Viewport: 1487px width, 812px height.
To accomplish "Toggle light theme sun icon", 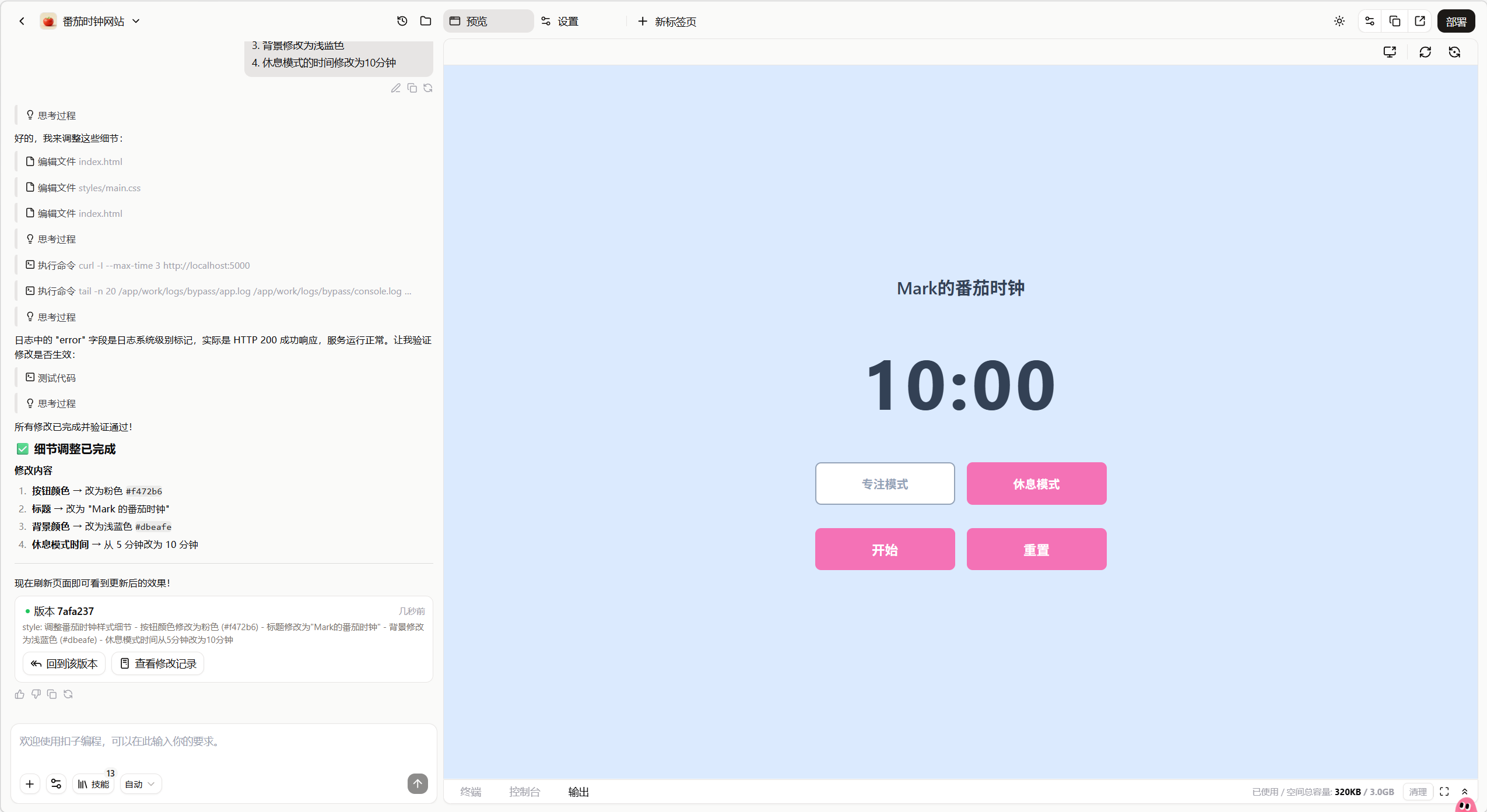I will (x=1339, y=21).
